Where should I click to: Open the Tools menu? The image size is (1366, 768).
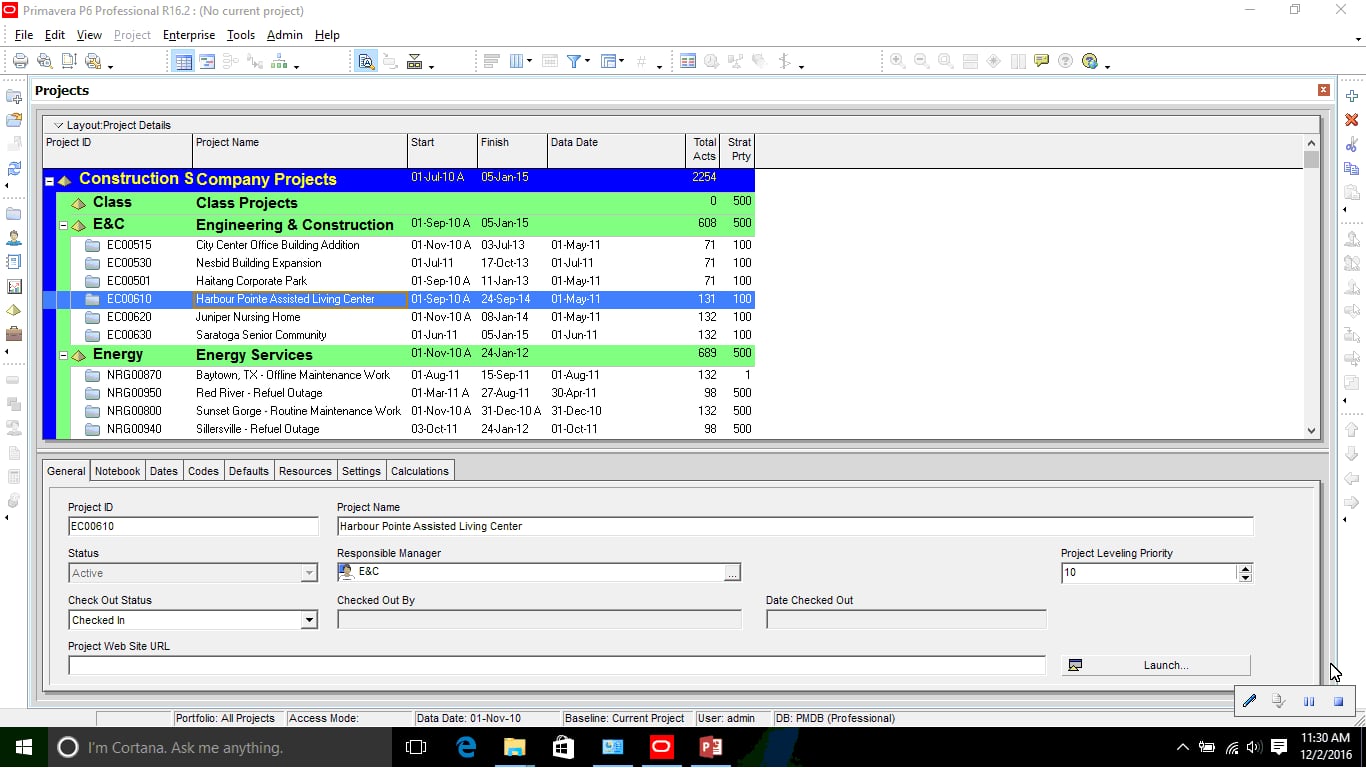click(241, 35)
